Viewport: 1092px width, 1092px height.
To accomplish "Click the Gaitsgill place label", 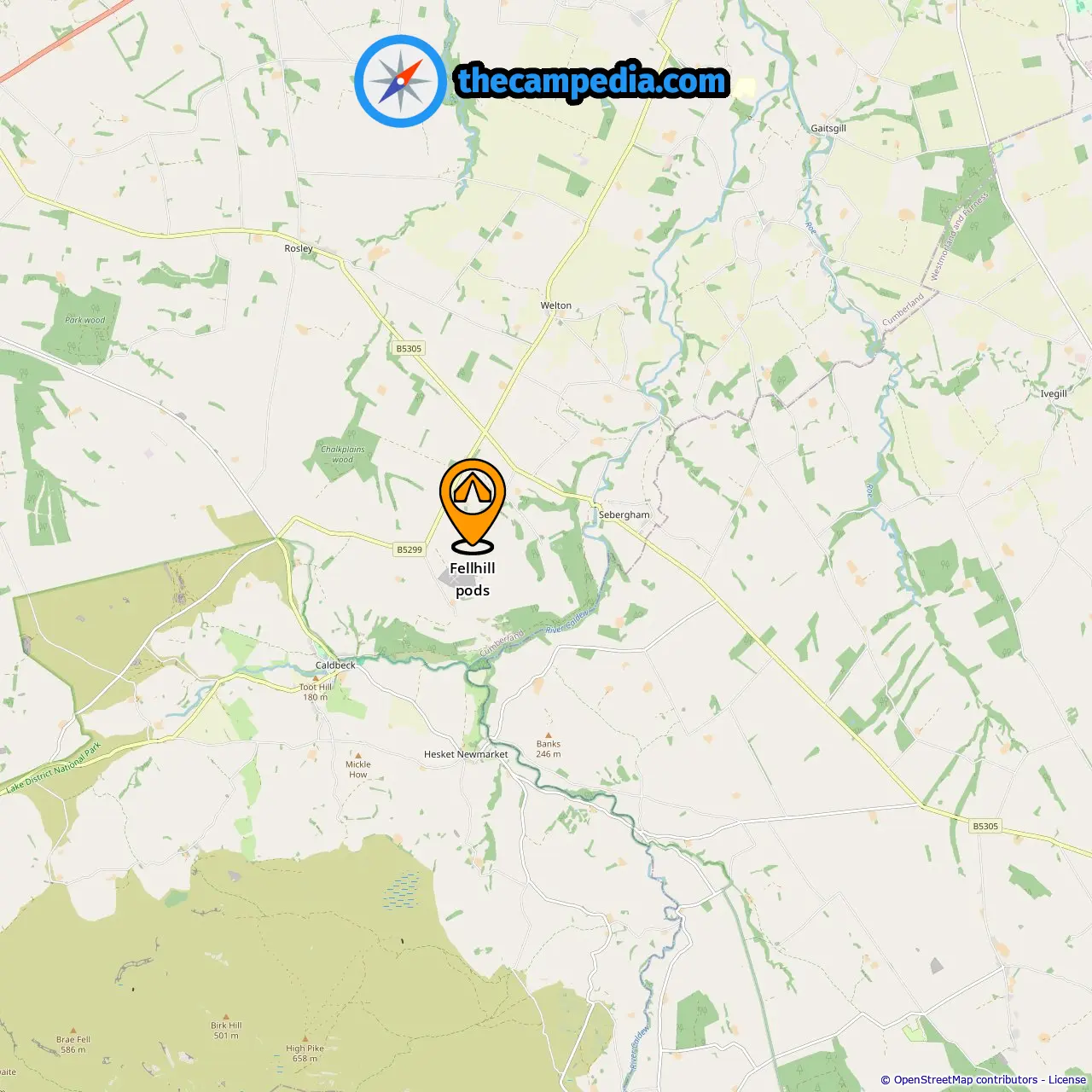I will (828, 128).
